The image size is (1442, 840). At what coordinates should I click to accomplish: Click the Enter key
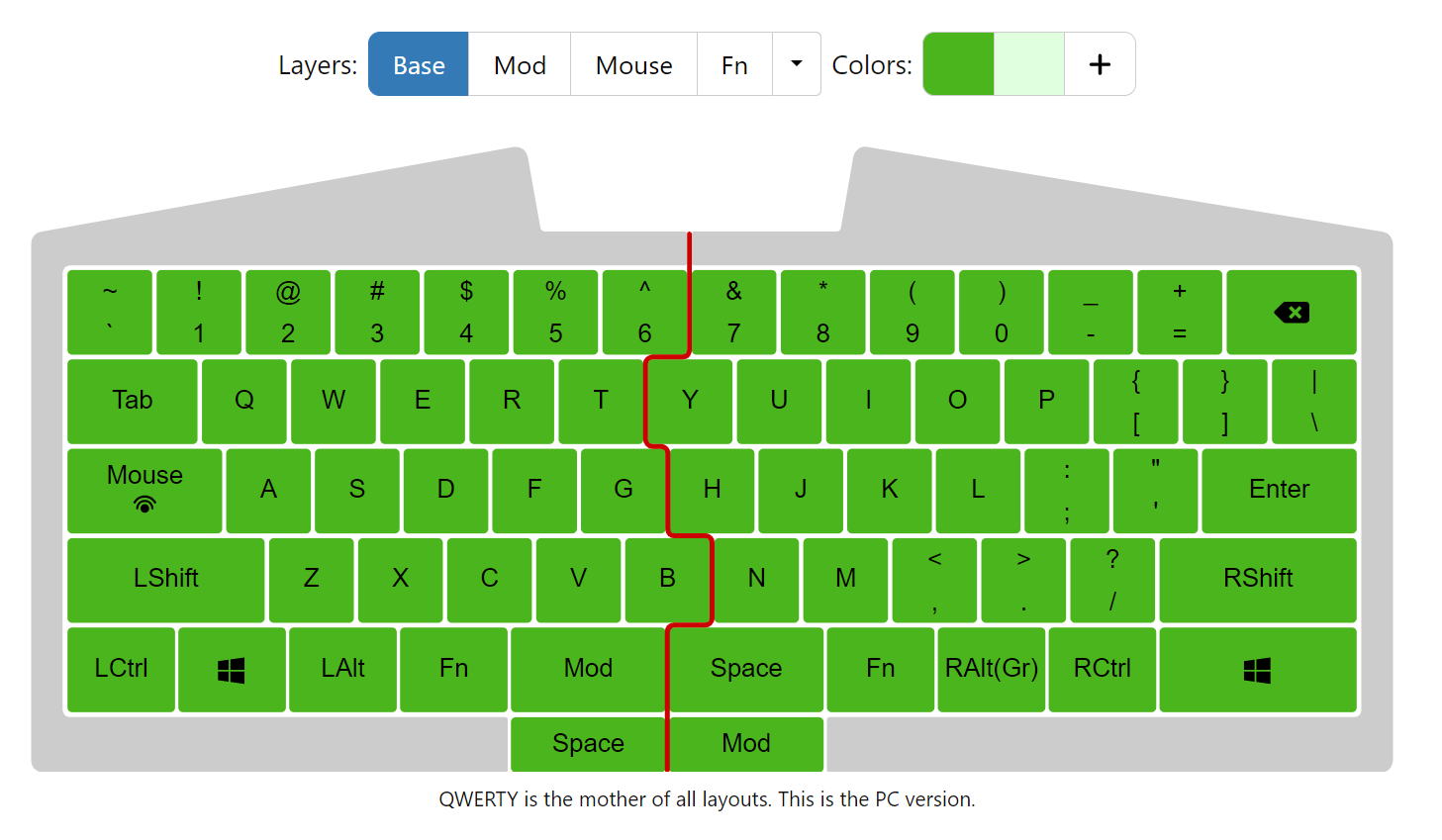point(1279,490)
